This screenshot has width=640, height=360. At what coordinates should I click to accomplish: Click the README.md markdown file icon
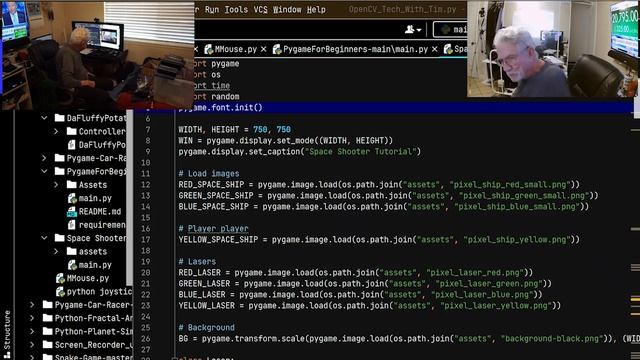71,212
